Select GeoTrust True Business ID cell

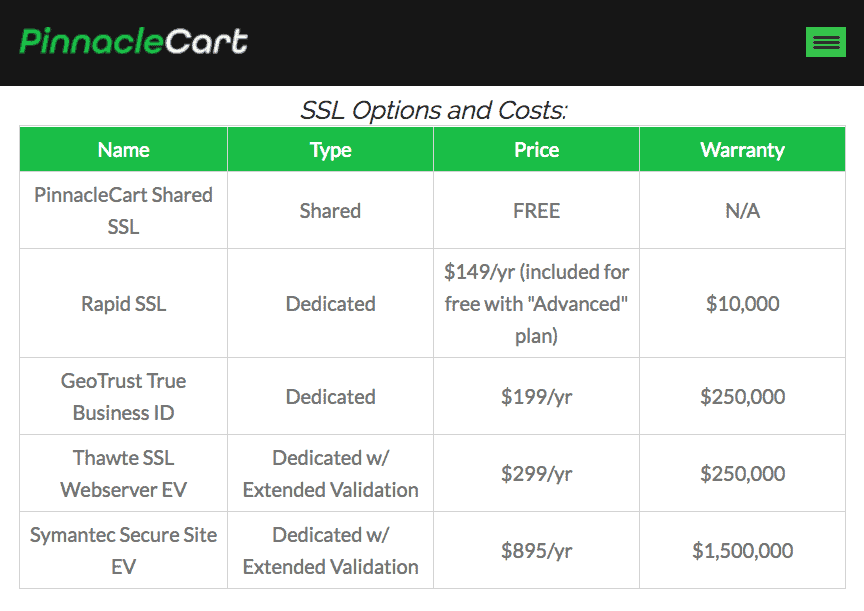point(123,397)
